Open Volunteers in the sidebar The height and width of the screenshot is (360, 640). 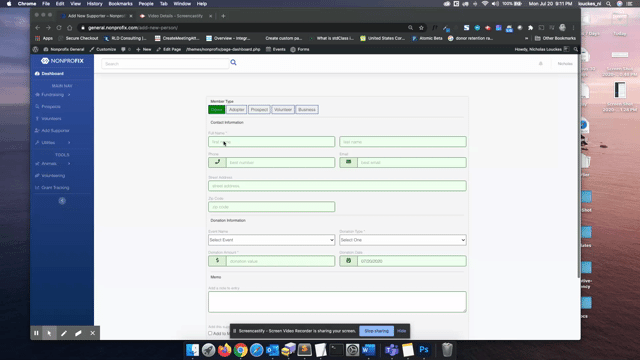coord(48,119)
